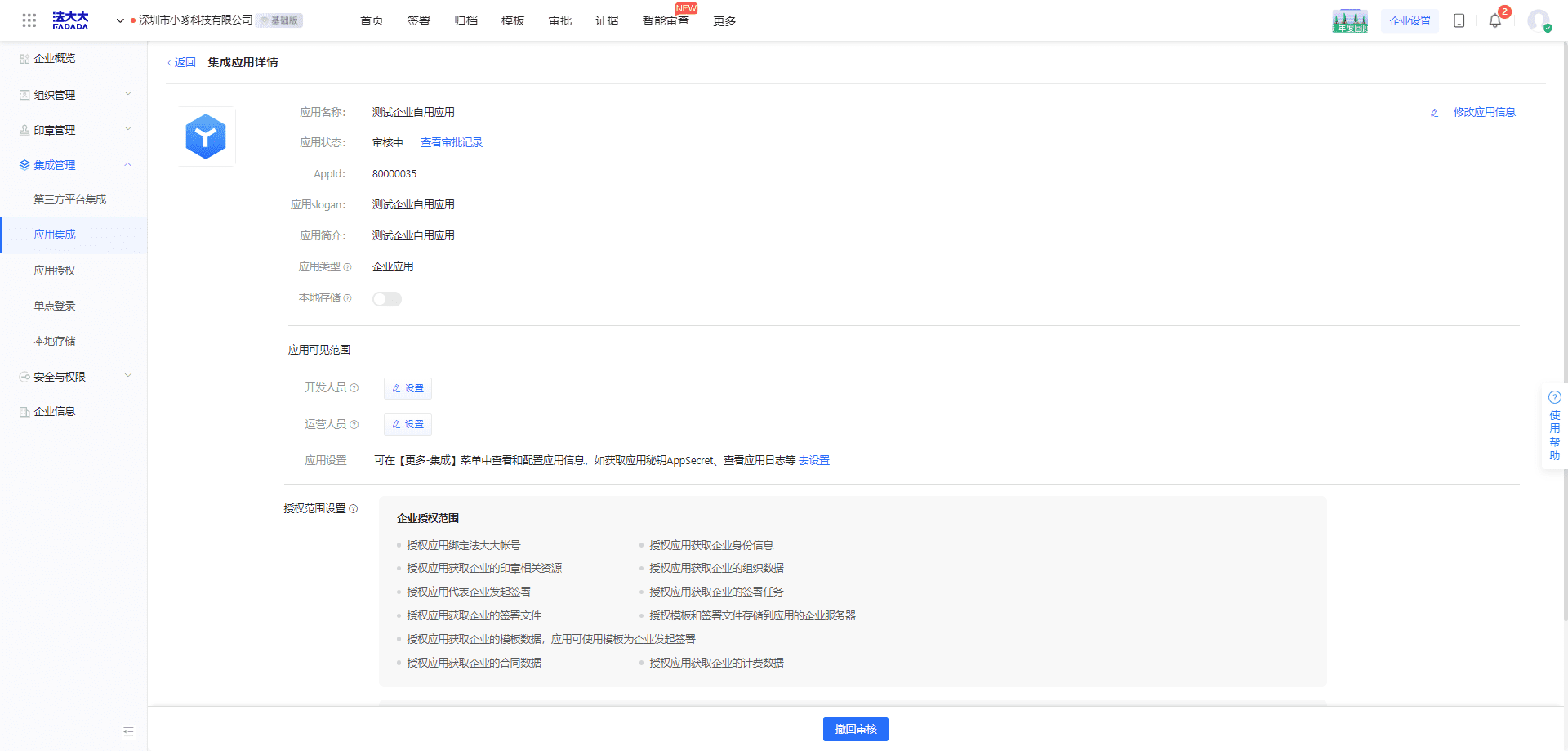
Task: Click help icon beside 应用类型
Action: pyautogui.click(x=348, y=267)
